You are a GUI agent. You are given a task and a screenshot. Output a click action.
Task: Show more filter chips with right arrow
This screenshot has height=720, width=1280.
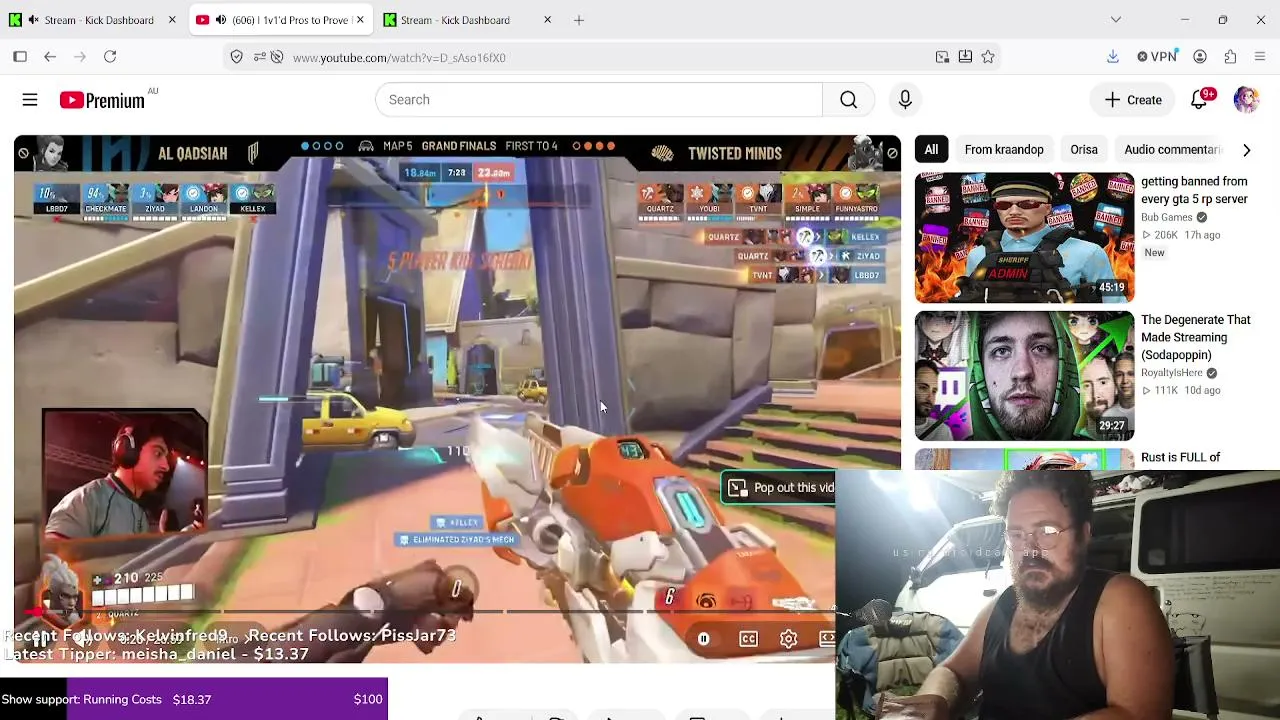point(1246,150)
